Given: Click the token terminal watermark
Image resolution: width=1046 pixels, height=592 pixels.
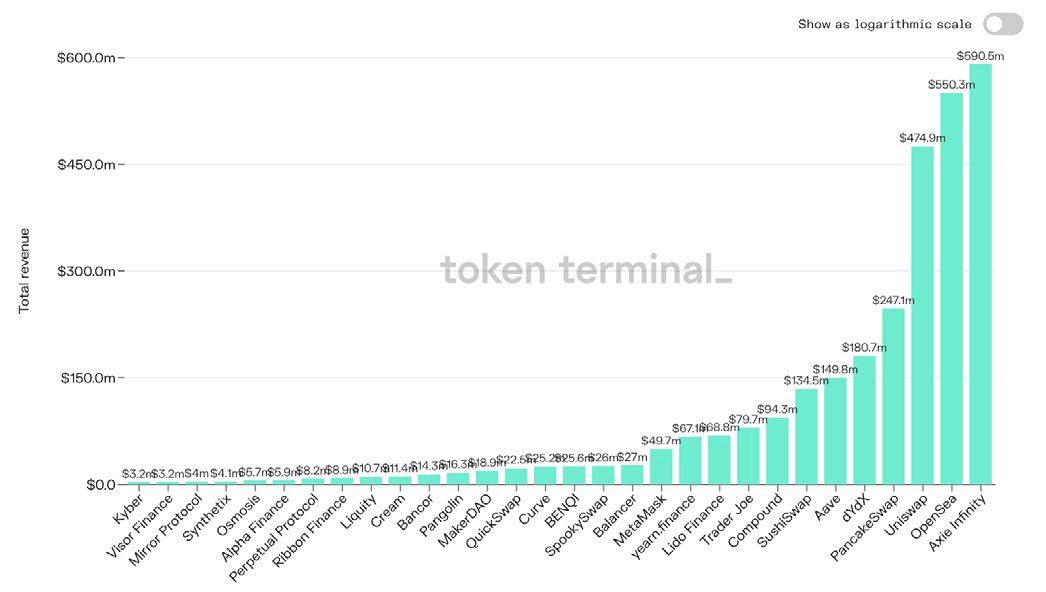Looking at the screenshot, I should [x=586, y=269].
